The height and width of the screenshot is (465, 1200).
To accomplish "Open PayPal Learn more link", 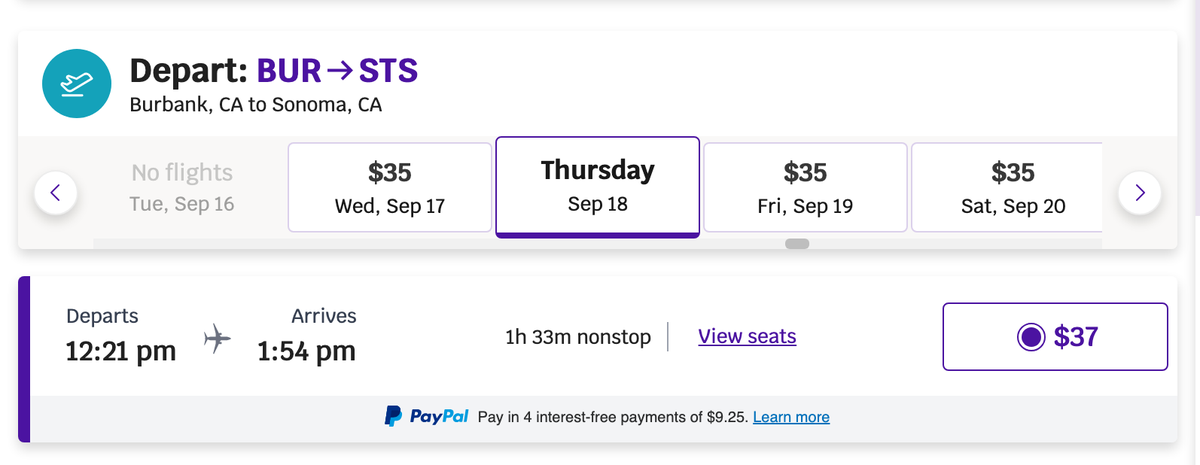I will [791, 417].
